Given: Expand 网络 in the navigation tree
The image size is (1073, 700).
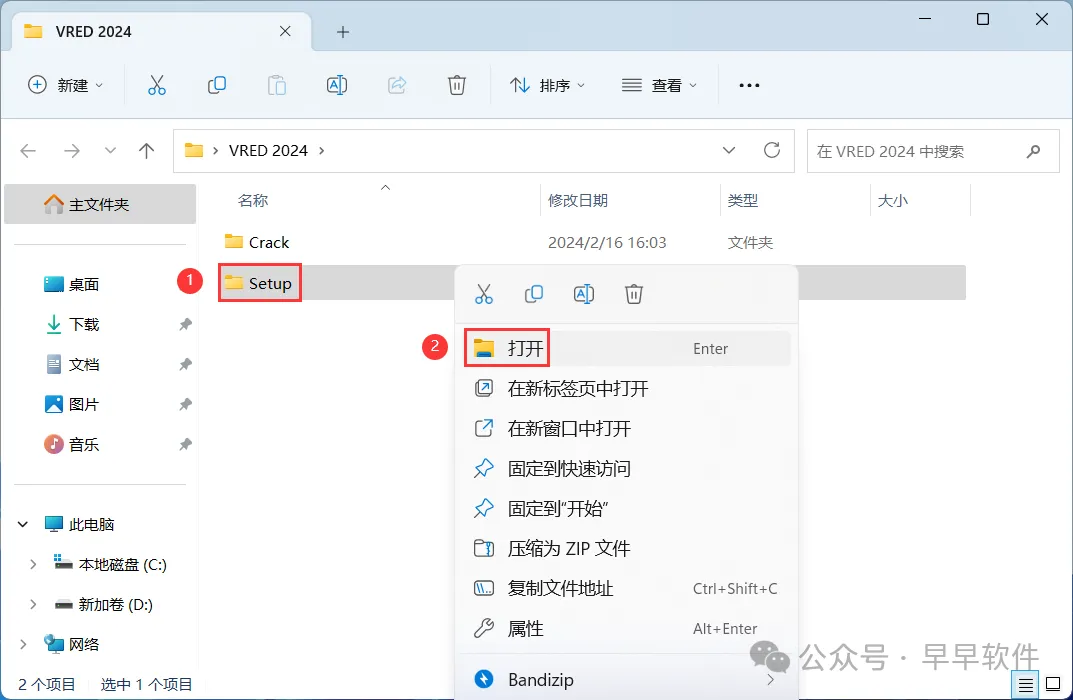Looking at the screenshot, I should pyautogui.click(x=23, y=645).
